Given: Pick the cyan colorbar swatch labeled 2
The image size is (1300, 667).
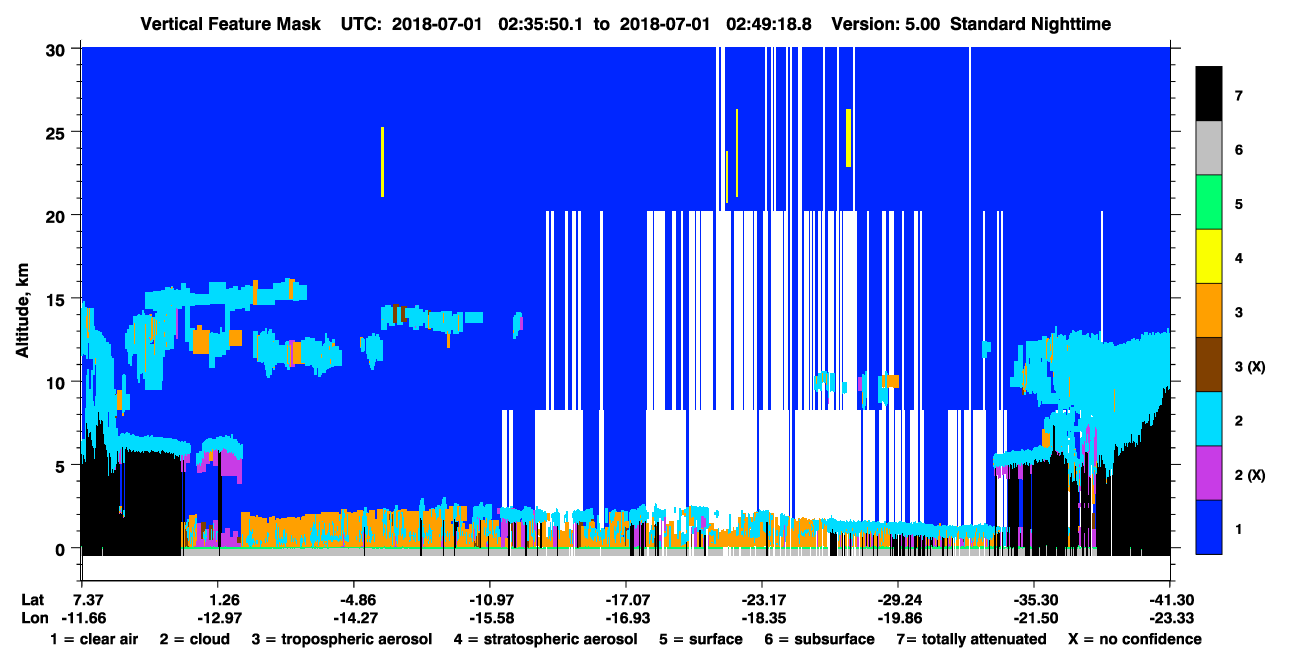Looking at the screenshot, I should (1209, 419).
